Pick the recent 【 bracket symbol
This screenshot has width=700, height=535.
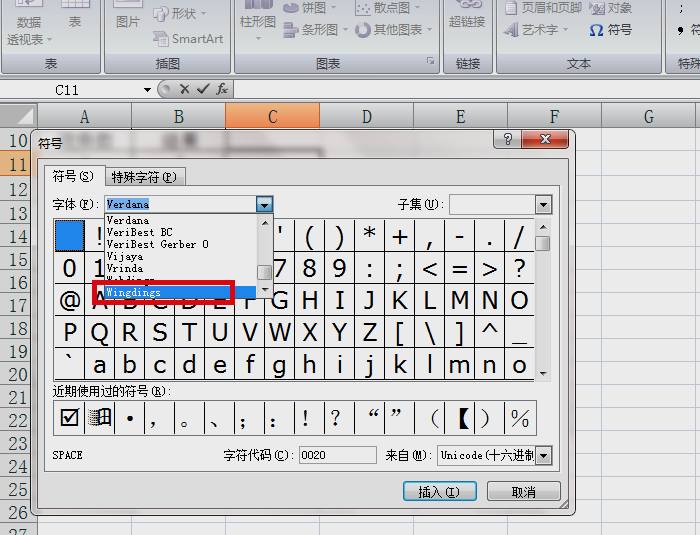tap(460, 418)
